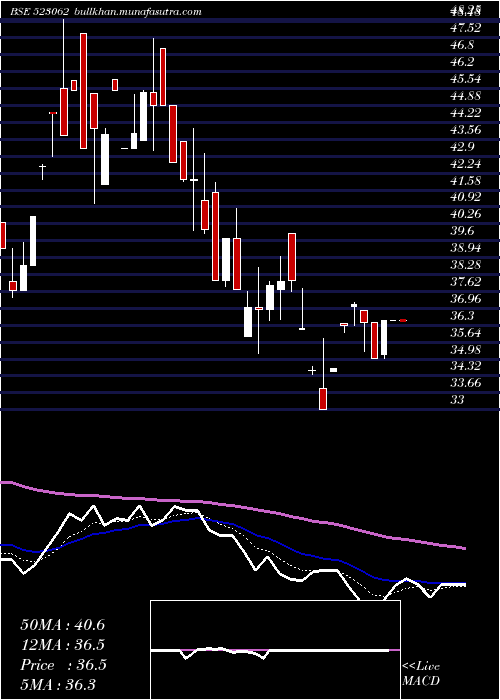The height and width of the screenshot is (700, 500).
Task: Click the 44.88 price axis label
Action: [466, 96]
